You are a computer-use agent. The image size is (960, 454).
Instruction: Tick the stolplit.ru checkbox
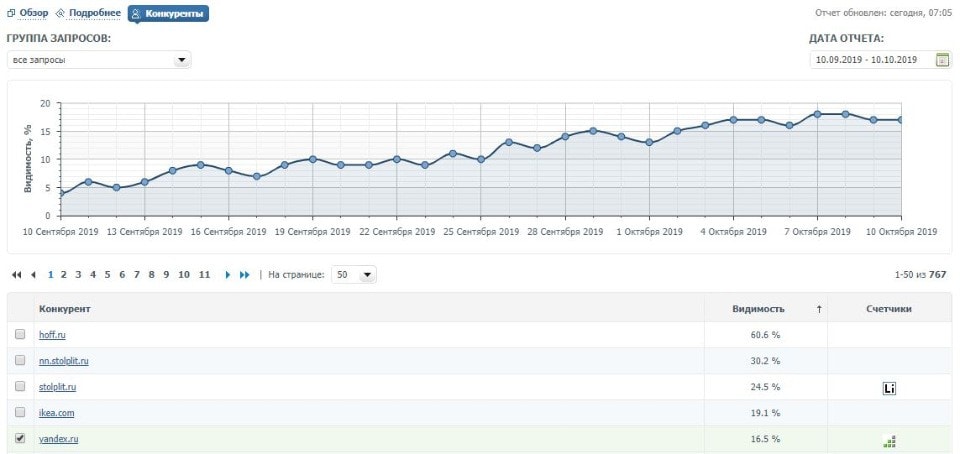click(x=20, y=387)
